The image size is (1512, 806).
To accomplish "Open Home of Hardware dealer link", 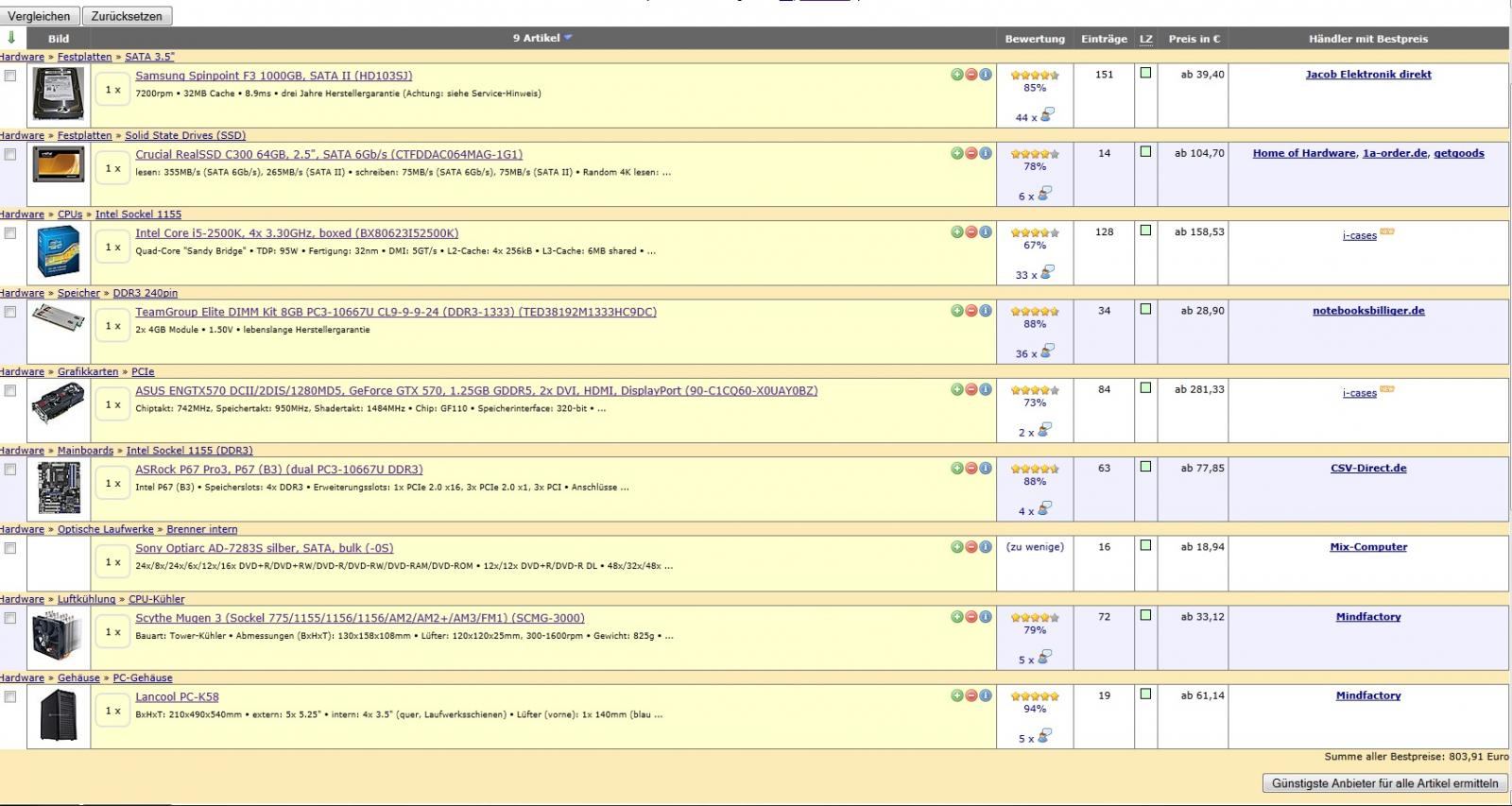I will [x=1304, y=153].
